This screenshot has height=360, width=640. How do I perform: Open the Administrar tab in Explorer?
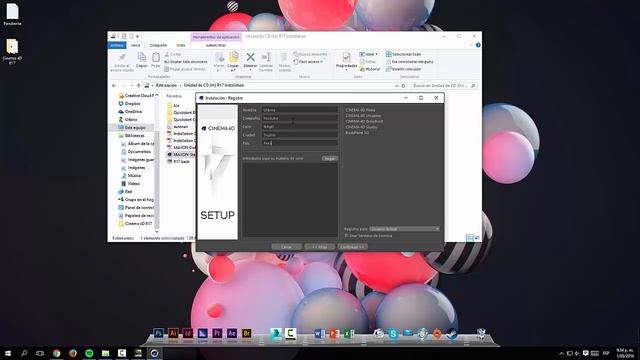click(x=216, y=45)
